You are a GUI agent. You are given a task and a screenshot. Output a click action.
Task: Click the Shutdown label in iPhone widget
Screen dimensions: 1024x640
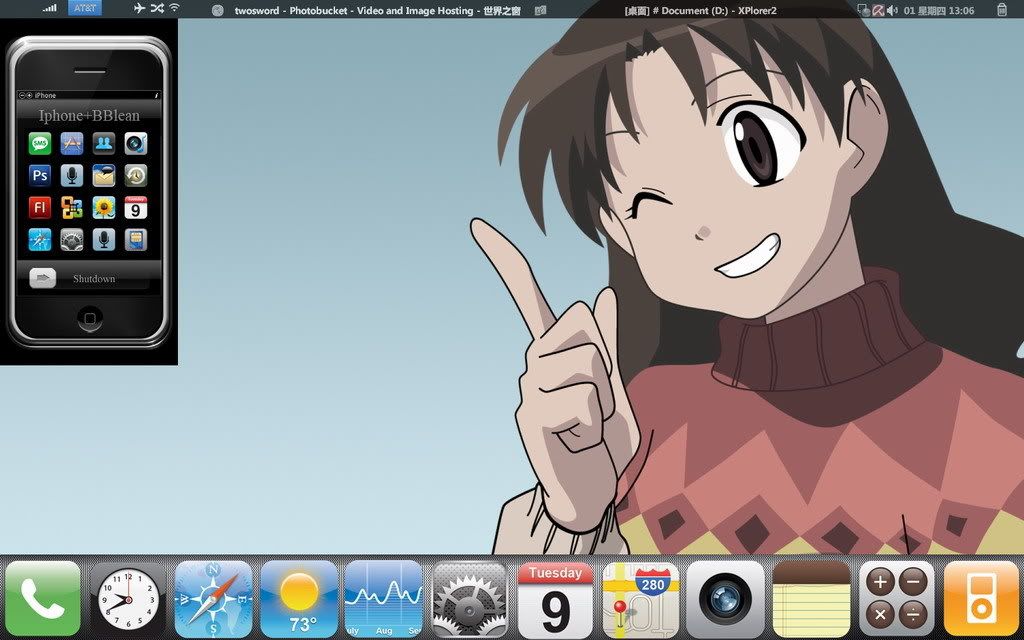(x=94, y=279)
